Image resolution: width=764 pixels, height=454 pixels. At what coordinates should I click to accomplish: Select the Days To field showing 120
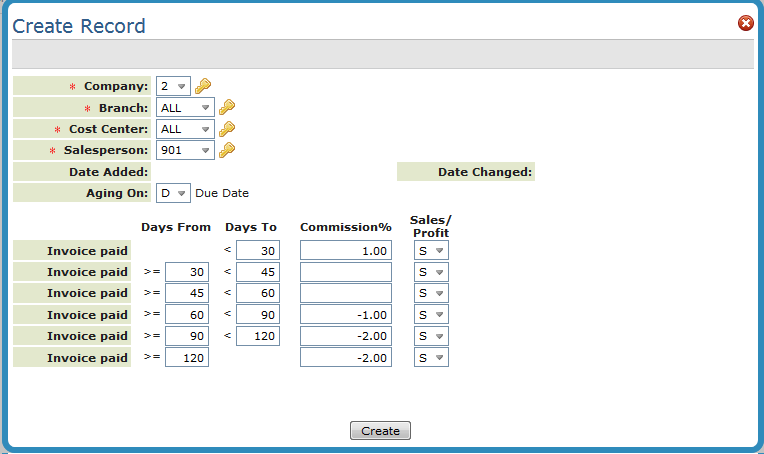(x=258, y=336)
